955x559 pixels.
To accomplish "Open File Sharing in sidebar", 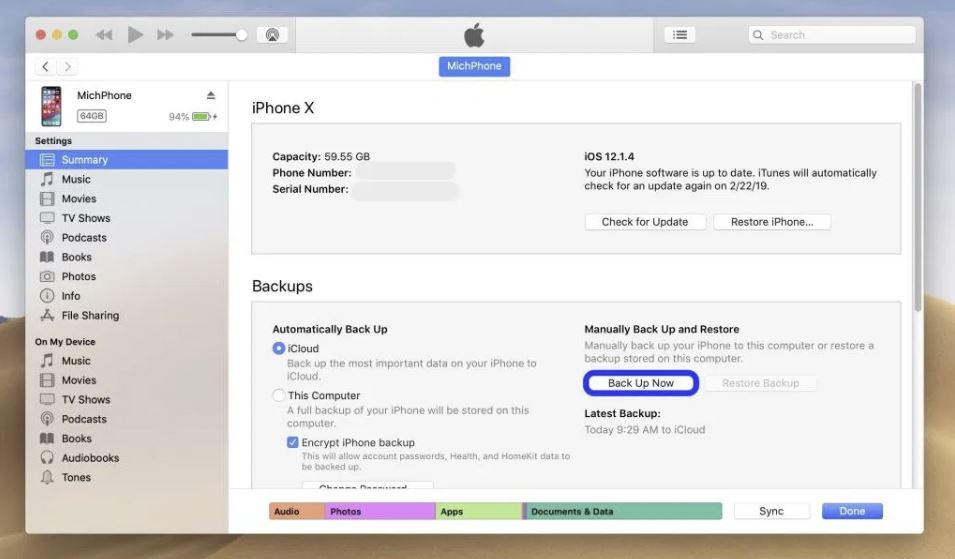I will point(90,316).
